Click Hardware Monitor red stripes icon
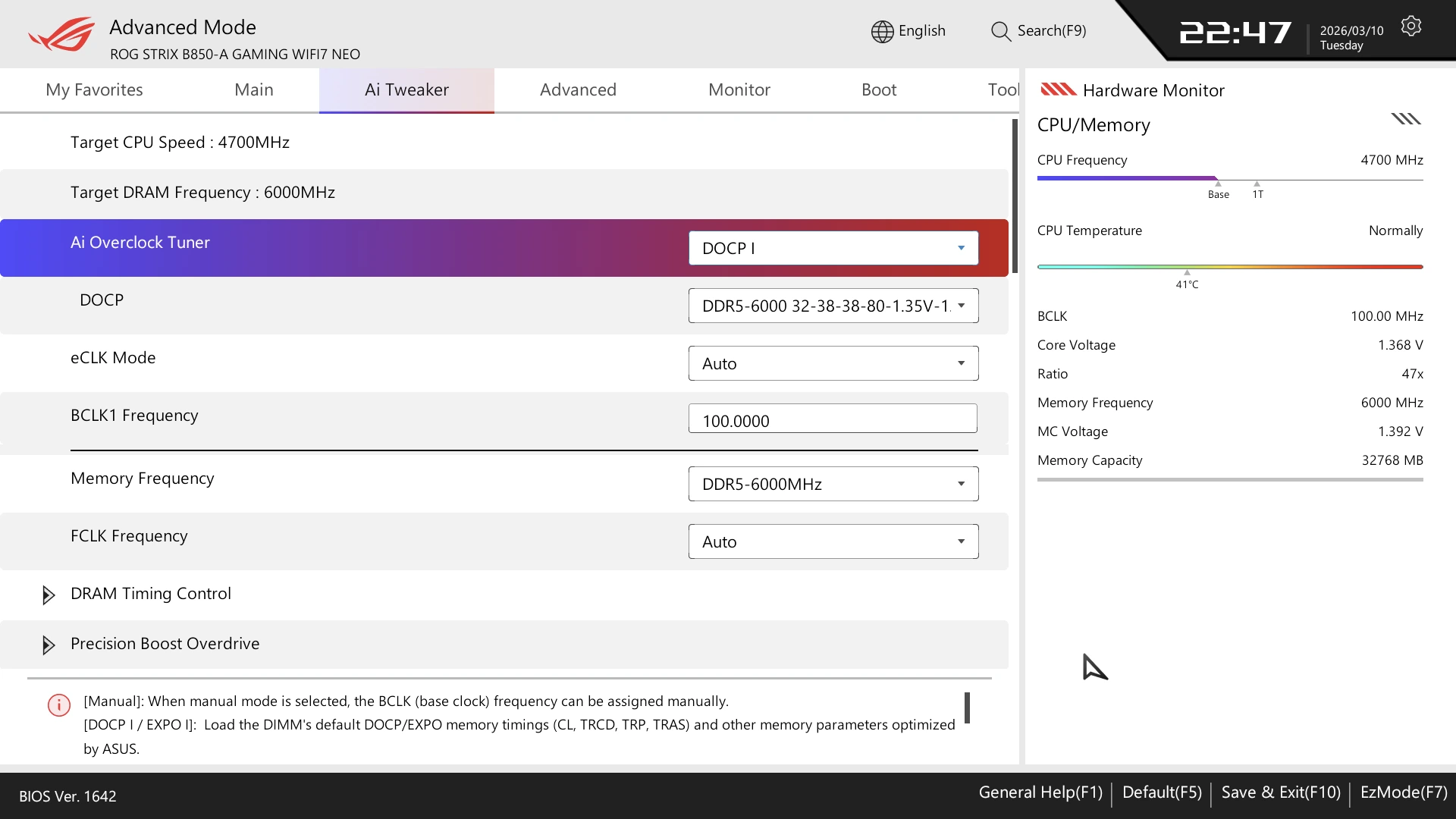 1058,89
